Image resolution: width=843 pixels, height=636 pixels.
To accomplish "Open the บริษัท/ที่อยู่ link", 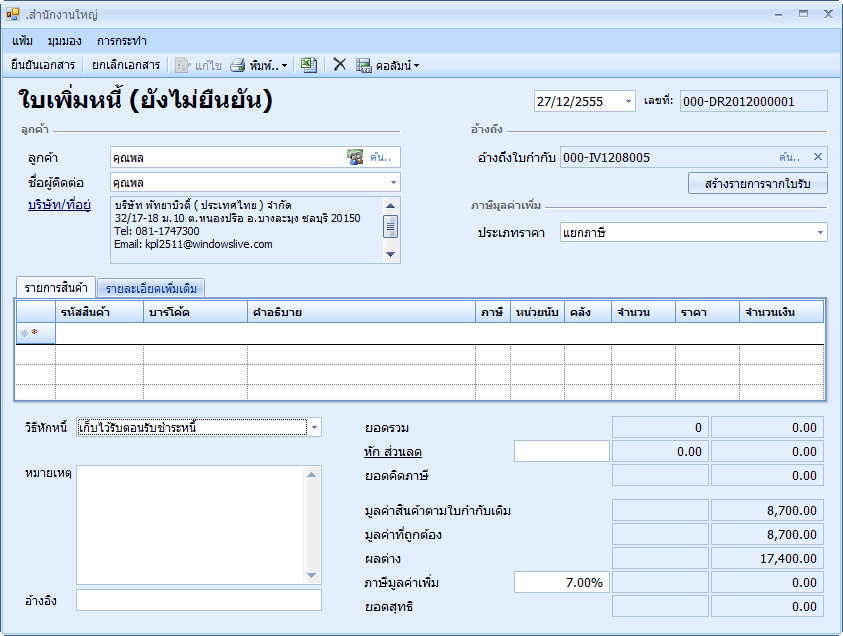I will tap(60, 205).
